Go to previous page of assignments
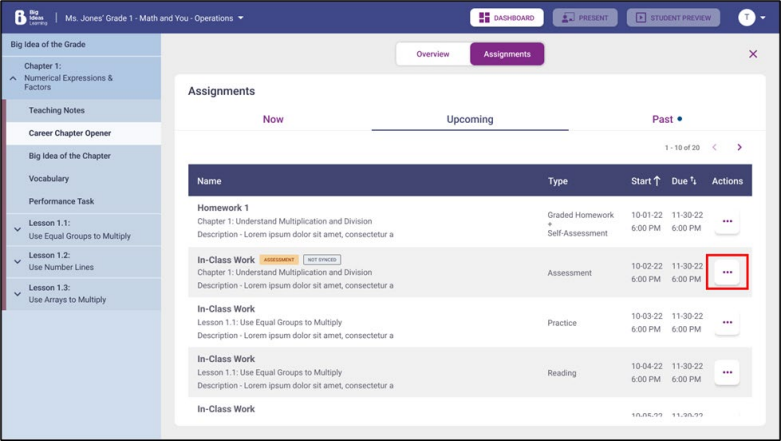Image resolution: width=781 pixels, height=441 pixels. tap(714, 148)
